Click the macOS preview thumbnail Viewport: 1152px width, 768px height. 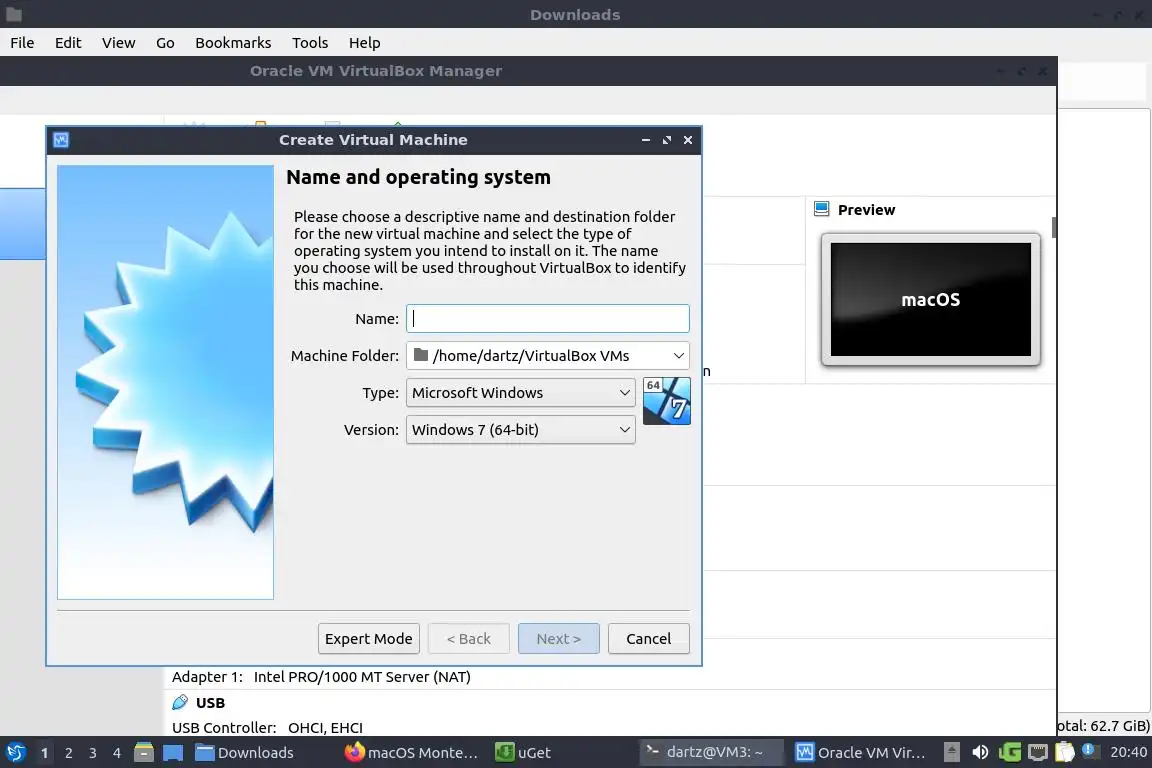point(931,299)
